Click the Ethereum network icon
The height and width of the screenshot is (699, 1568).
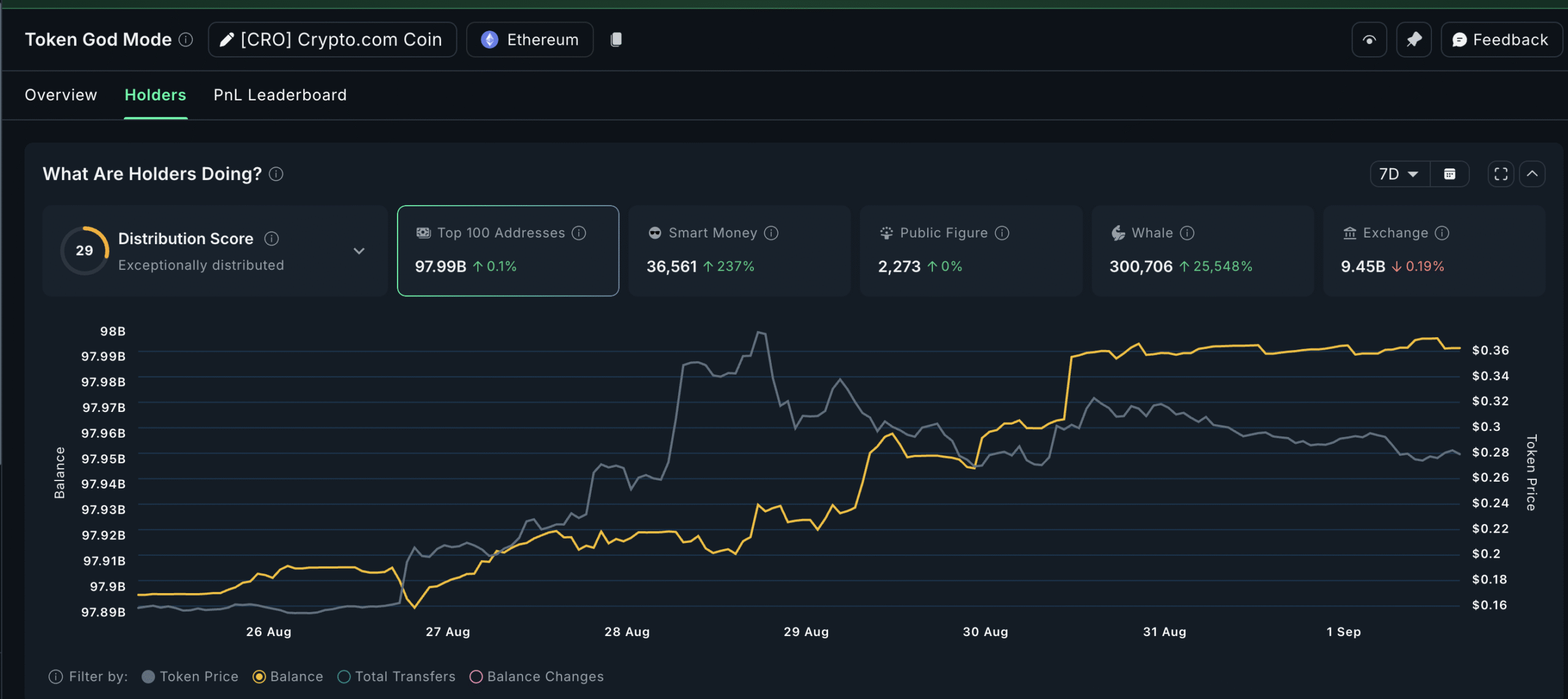(489, 39)
